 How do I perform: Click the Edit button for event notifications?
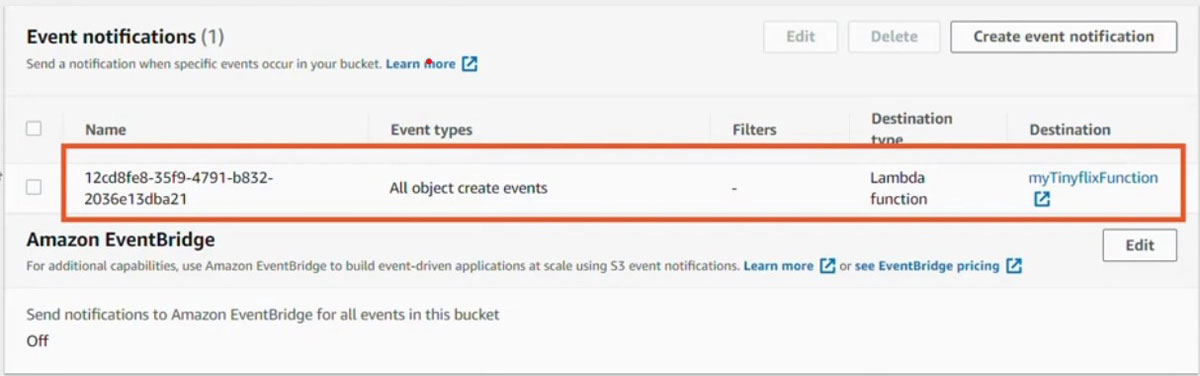(801, 37)
